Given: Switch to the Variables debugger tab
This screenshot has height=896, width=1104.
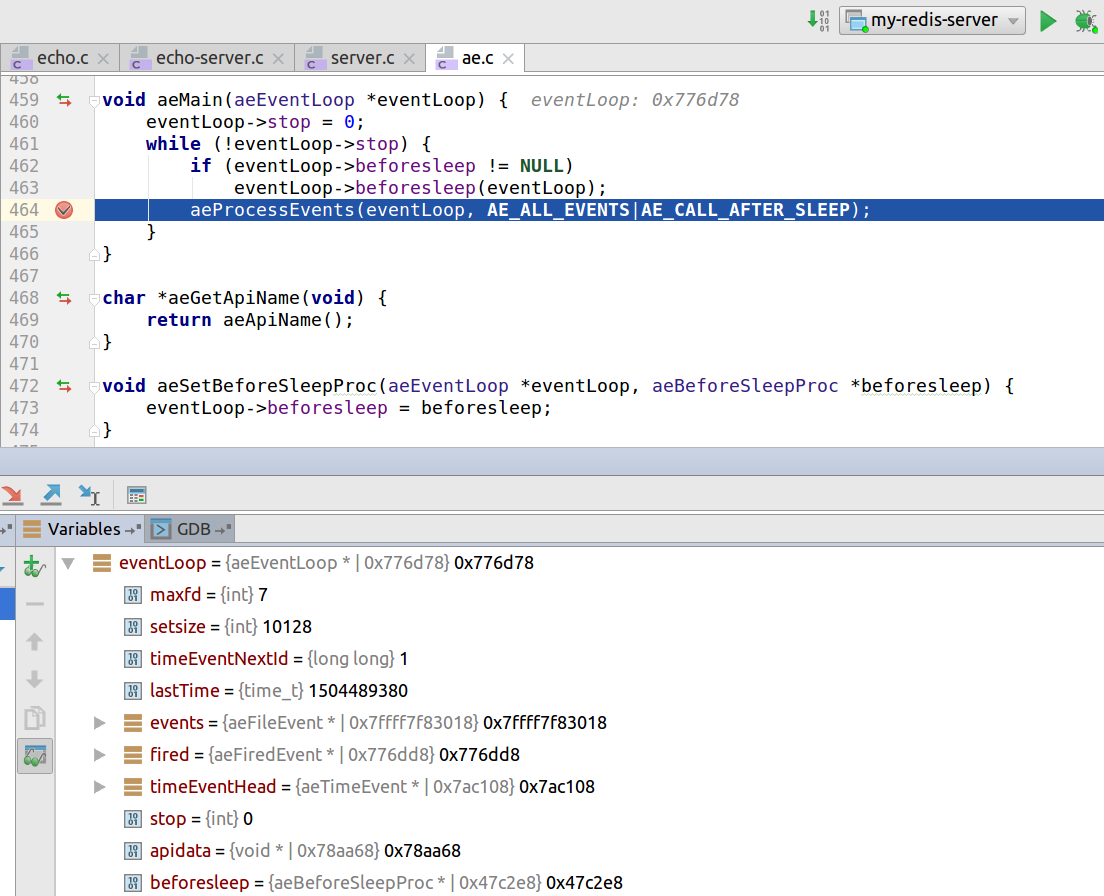Looking at the screenshot, I should 81,529.
